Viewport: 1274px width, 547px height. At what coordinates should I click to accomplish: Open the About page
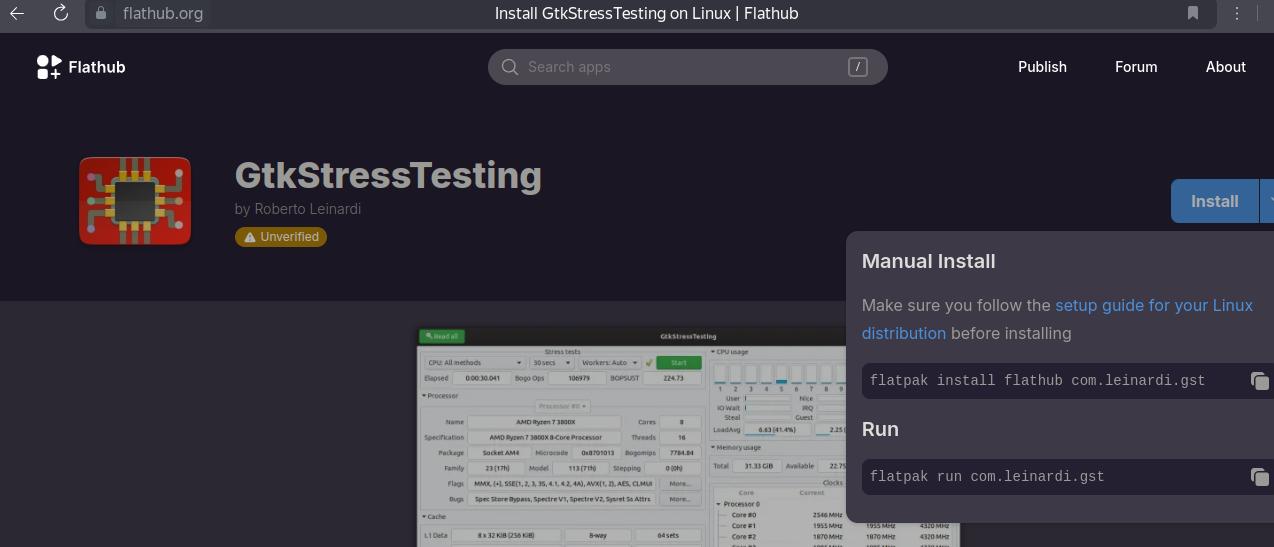coord(1225,67)
